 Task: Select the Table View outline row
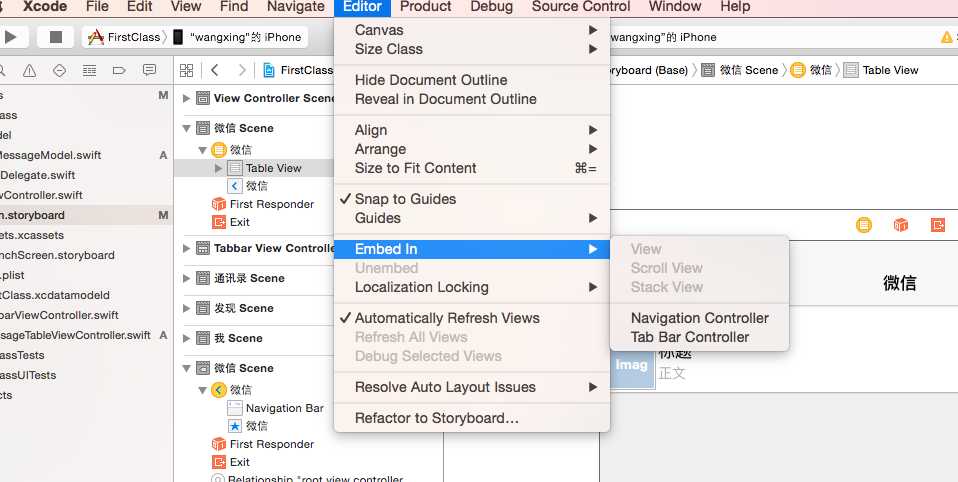pos(254,168)
